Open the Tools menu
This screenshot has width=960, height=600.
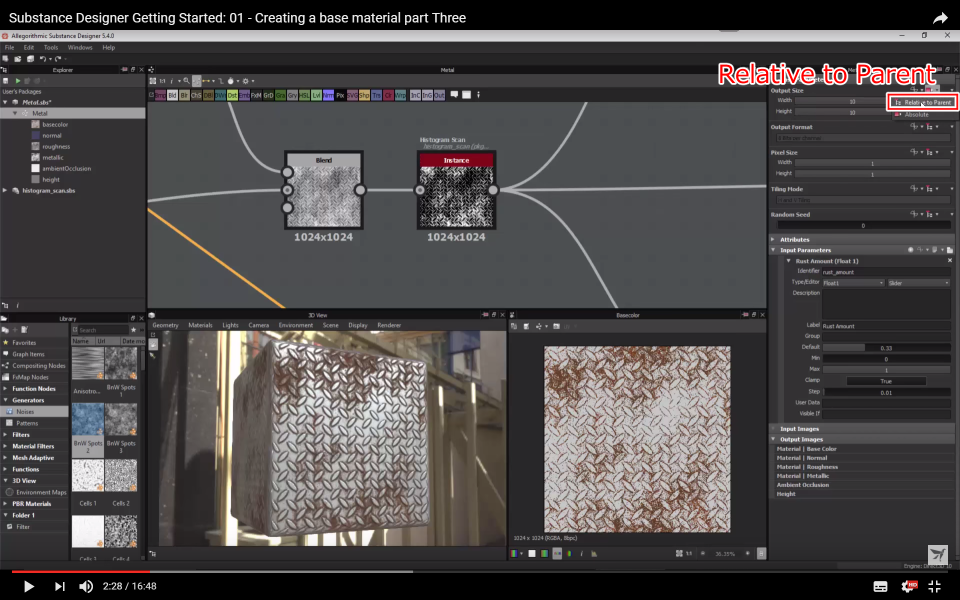tap(51, 47)
